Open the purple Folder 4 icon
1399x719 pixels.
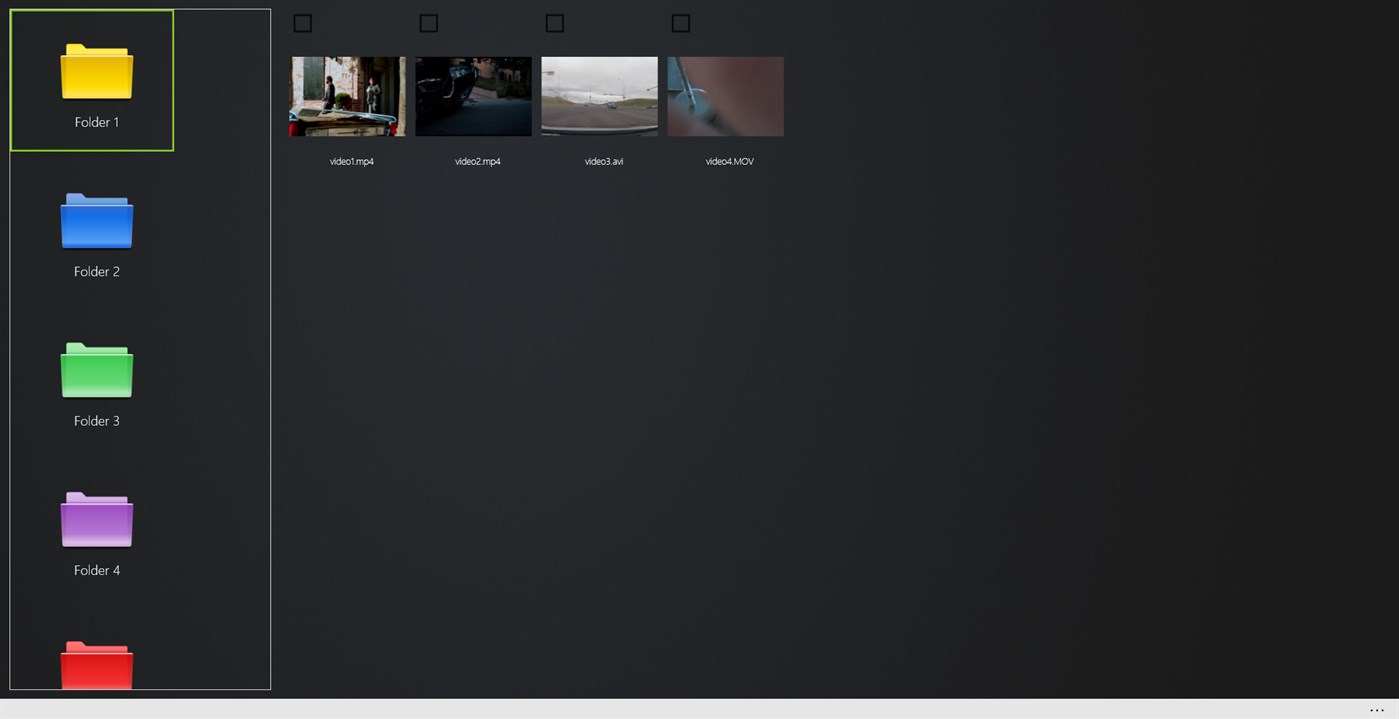coord(96,520)
